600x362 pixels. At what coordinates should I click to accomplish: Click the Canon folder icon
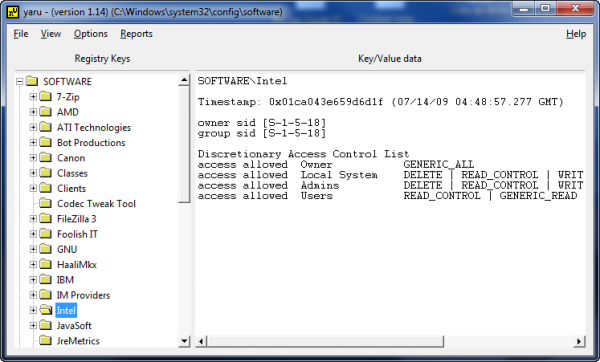46,157
